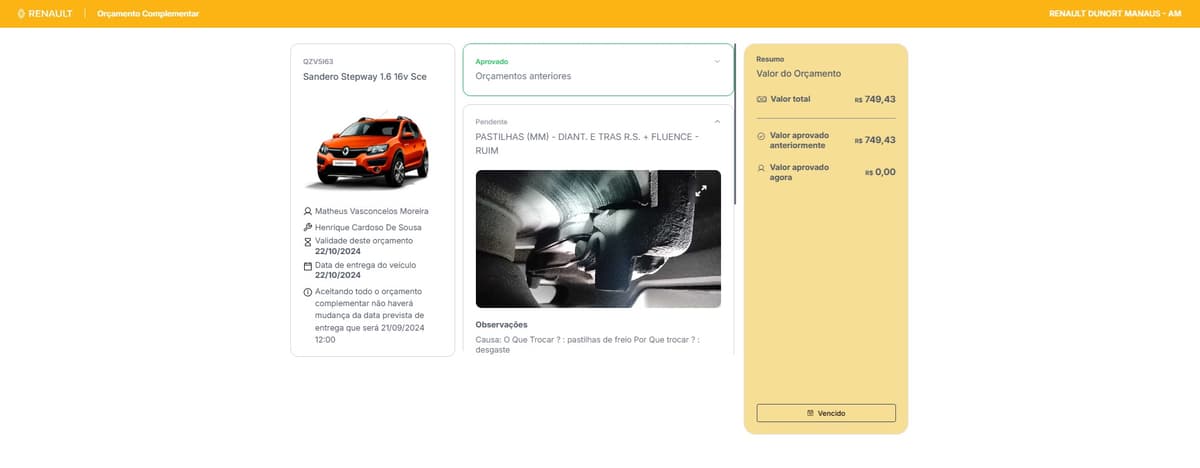Screen dimensions: 1200x468
Task: Click the money icon beside Valor total
Action: (x=762, y=99)
